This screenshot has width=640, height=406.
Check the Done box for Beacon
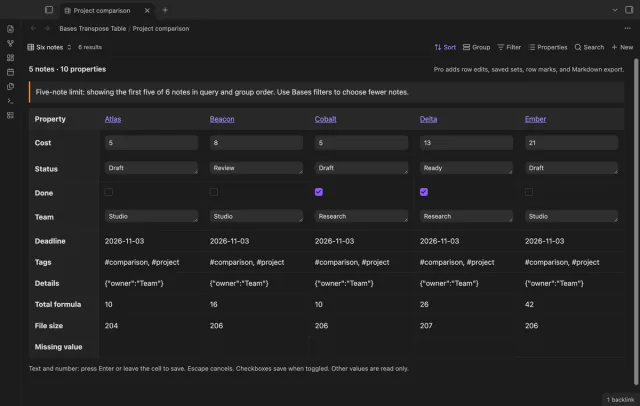click(x=213, y=192)
